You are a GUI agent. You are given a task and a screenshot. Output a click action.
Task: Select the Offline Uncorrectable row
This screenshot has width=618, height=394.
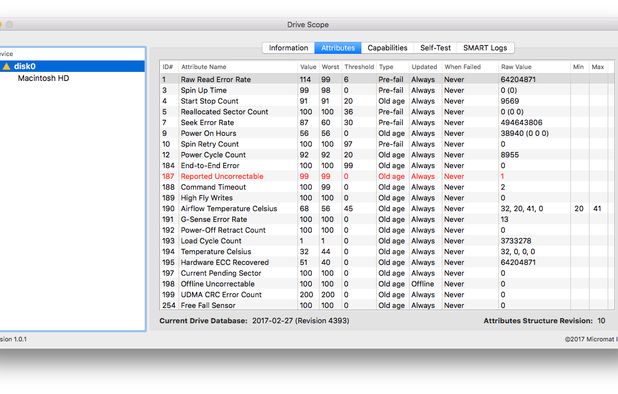pos(387,284)
